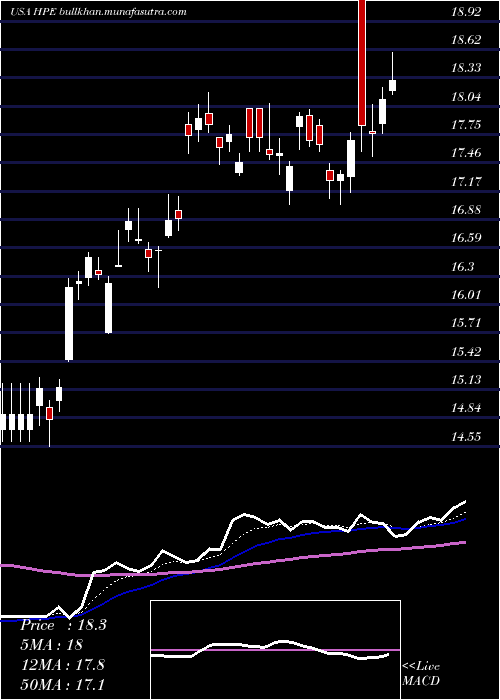Click the 17.46 price axis label
Viewport: 500px width, 700px height.
click(466, 153)
